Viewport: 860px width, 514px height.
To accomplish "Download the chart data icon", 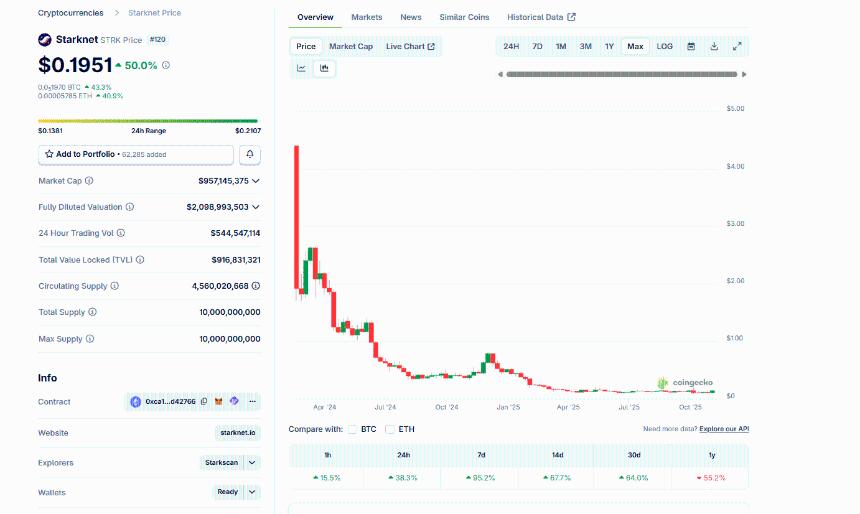I will [x=714, y=47].
